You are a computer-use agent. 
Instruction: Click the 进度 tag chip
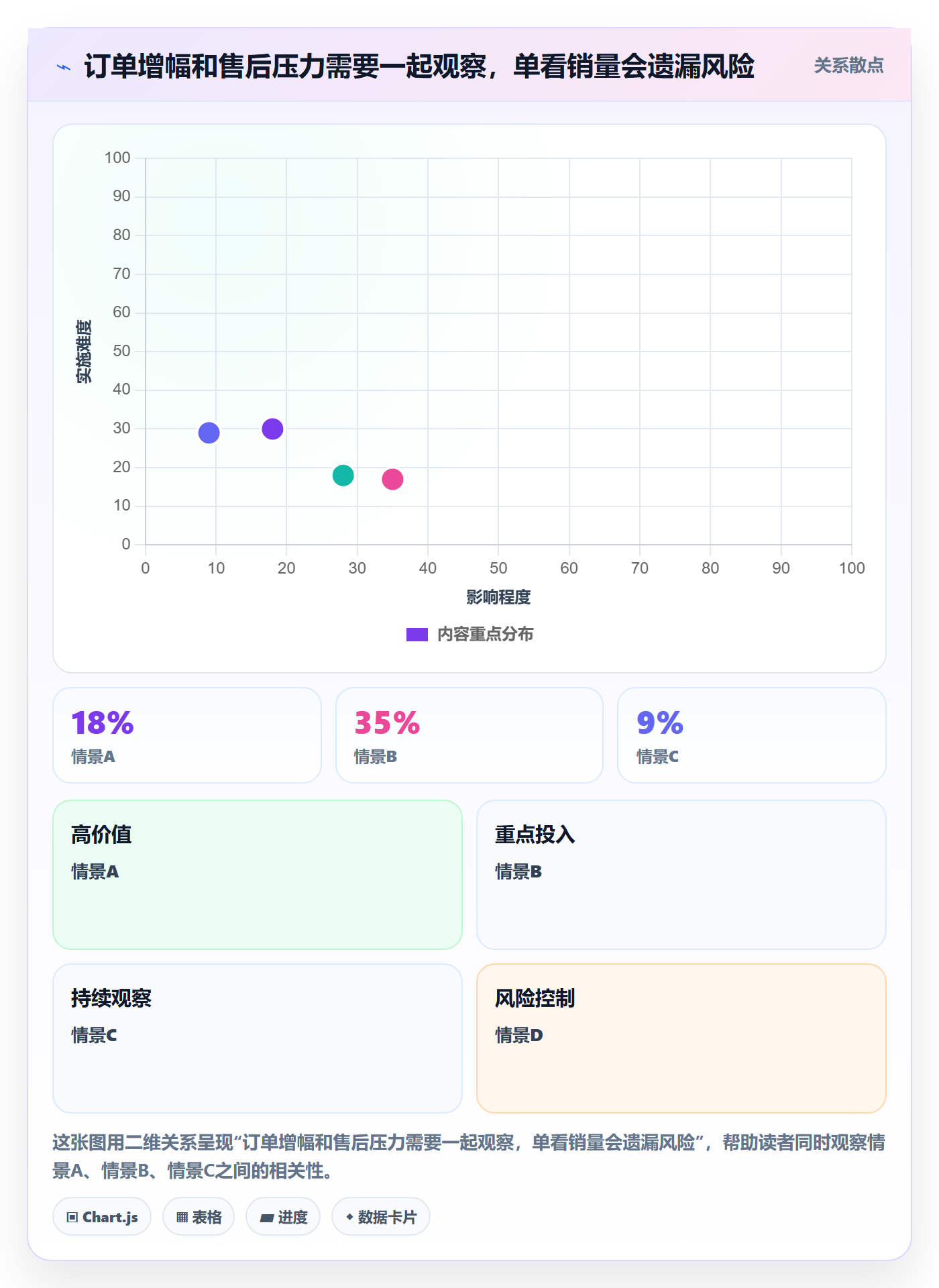[283, 1217]
